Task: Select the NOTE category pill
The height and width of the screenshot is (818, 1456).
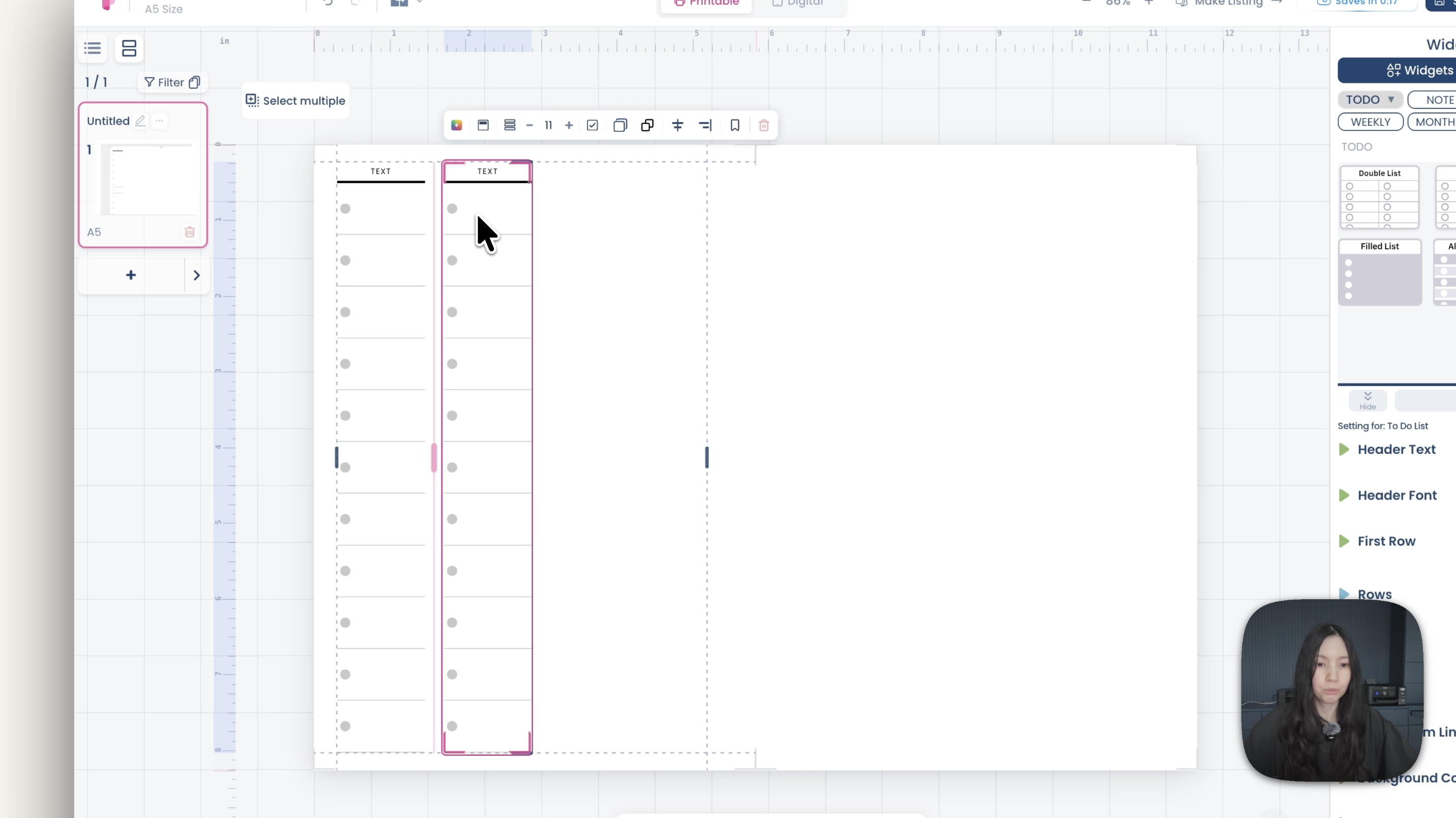Action: pyautogui.click(x=1432, y=100)
